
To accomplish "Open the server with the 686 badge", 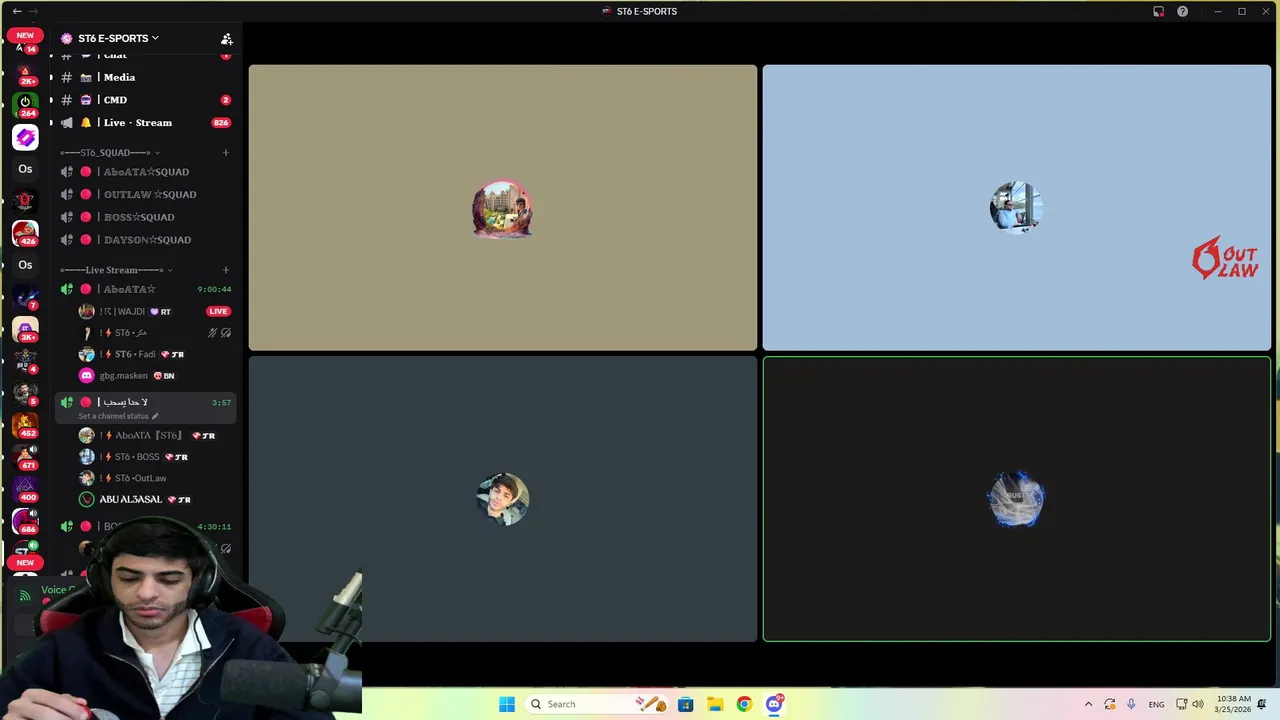I will click(25, 521).
